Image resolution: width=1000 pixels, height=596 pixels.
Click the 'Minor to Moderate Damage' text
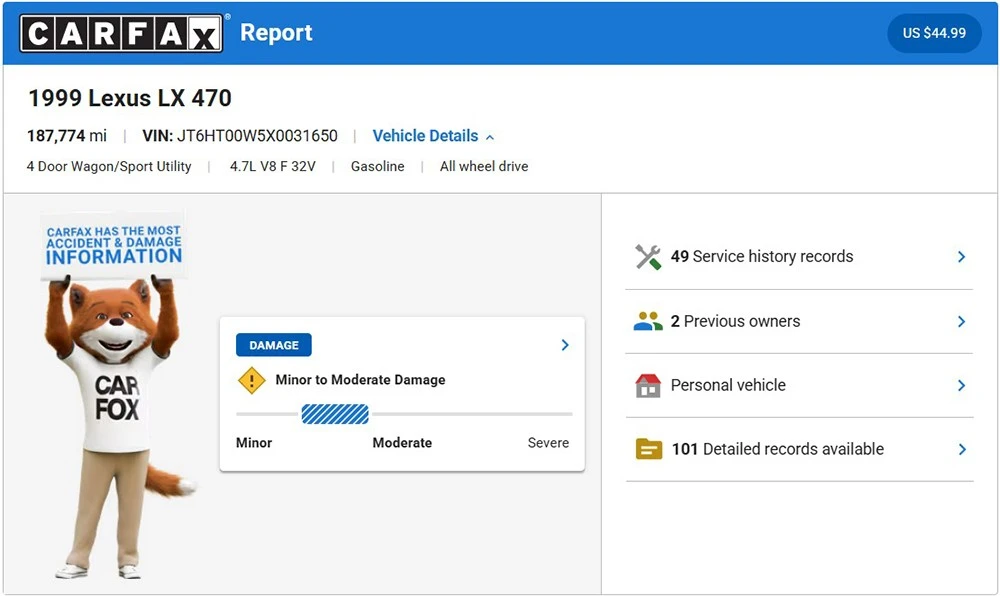[x=360, y=380]
